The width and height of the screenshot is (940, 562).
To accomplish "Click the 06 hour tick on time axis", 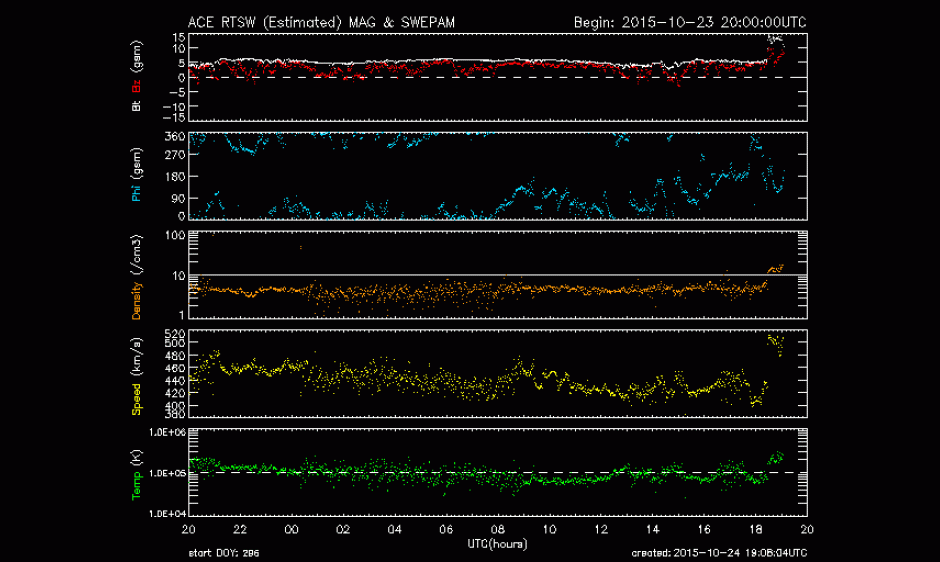I will pyautogui.click(x=446, y=528).
